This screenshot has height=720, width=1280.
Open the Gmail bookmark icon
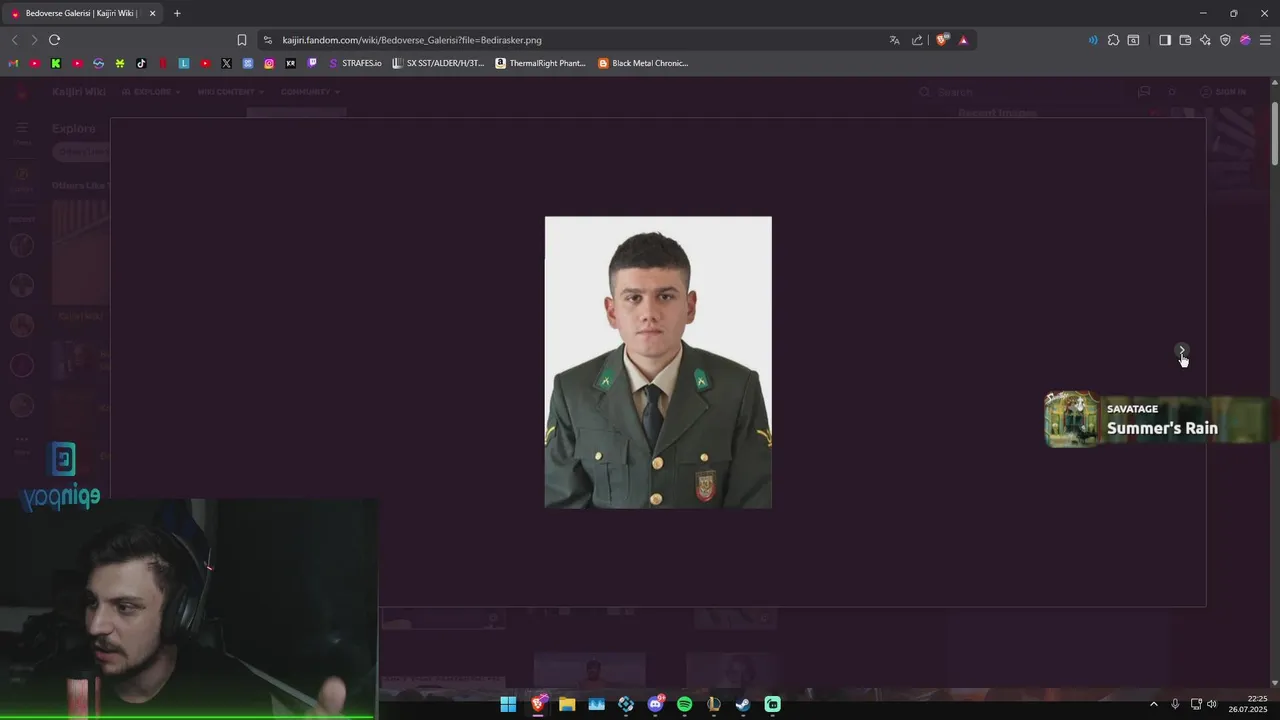(13, 63)
